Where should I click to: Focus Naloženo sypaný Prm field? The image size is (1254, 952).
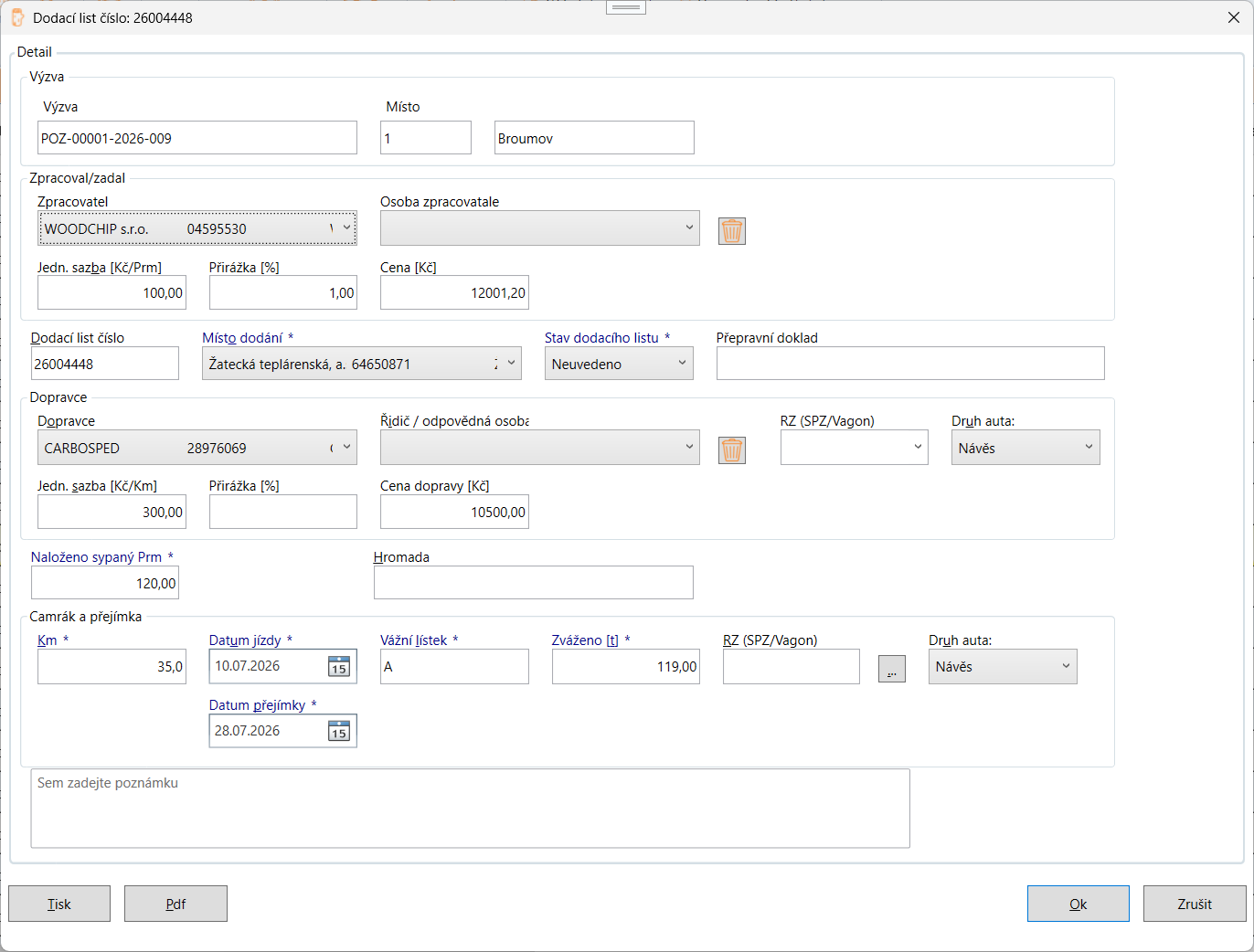(105, 583)
